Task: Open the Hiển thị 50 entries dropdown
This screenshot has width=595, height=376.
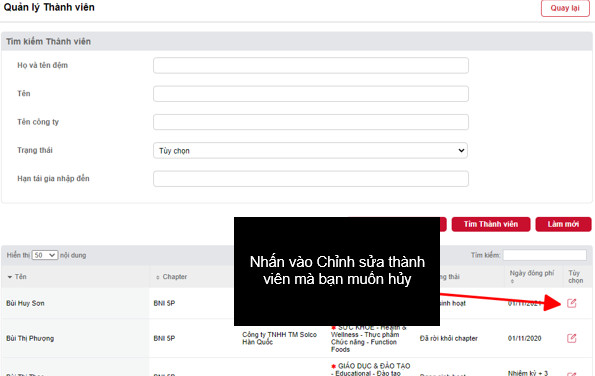Action: tap(45, 255)
